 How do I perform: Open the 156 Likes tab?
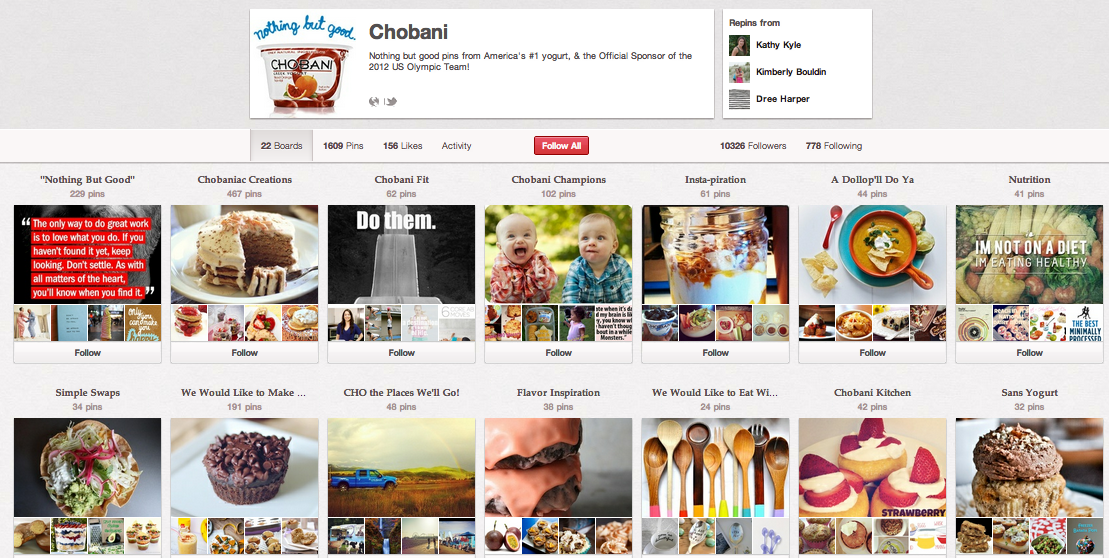[x=402, y=146]
